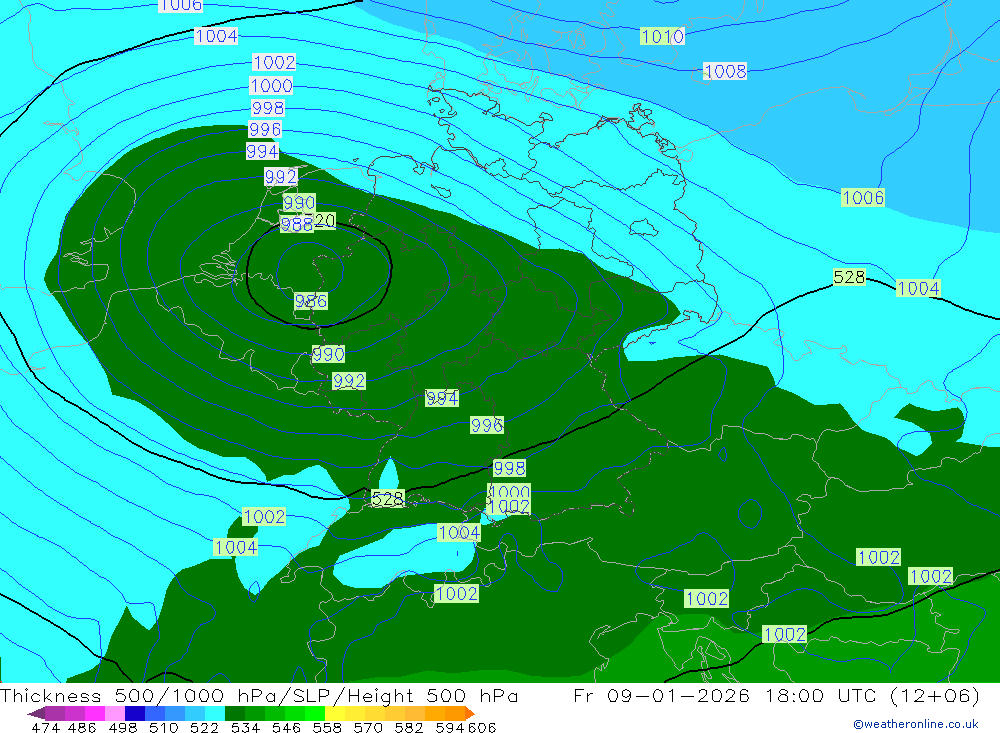Click the legend value '570'
The width and height of the screenshot is (1000, 733).
coord(368,727)
